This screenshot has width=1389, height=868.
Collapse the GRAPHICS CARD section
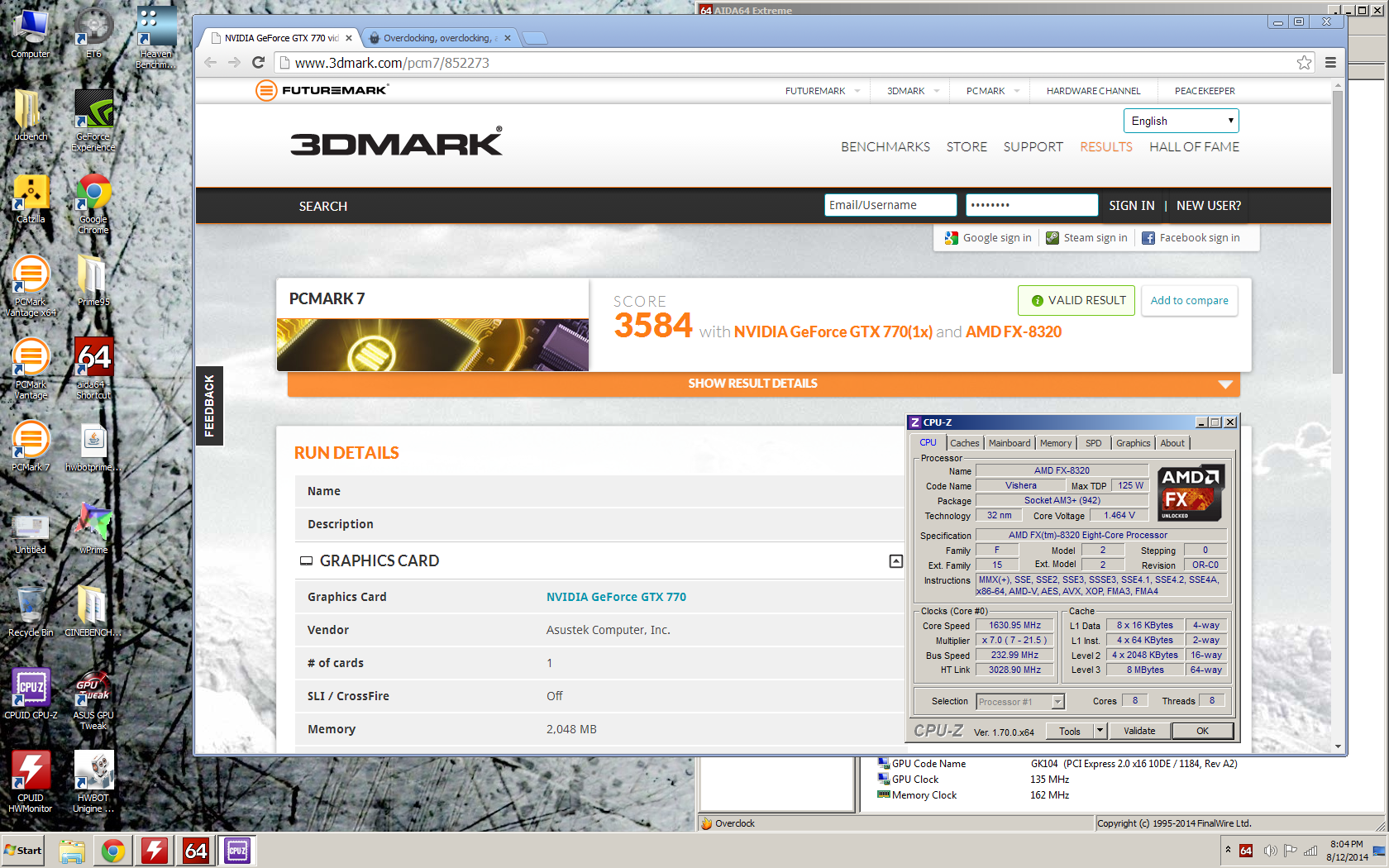tap(895, 561)
